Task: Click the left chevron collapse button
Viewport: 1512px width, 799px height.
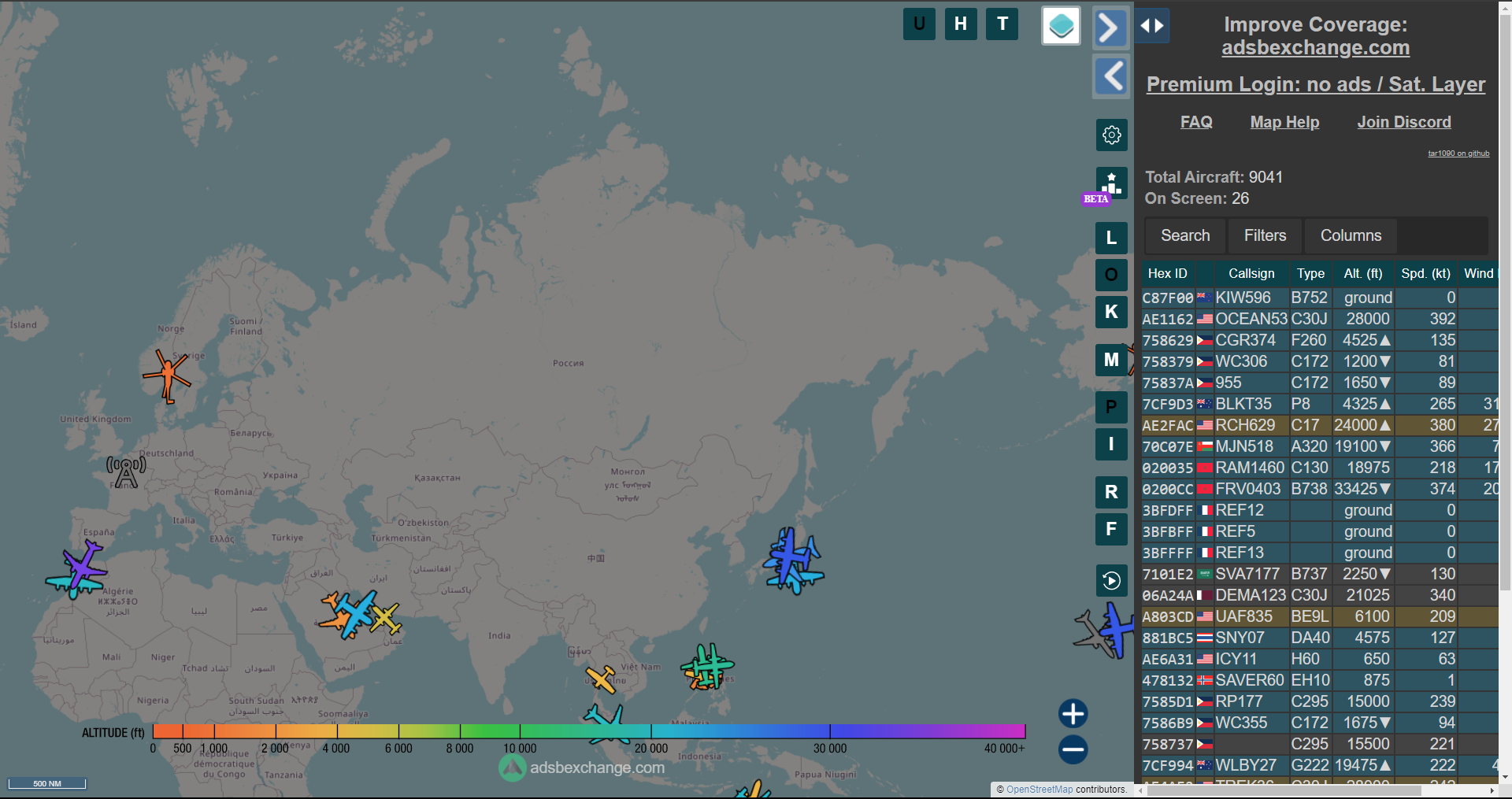Action: point(1111,76)
